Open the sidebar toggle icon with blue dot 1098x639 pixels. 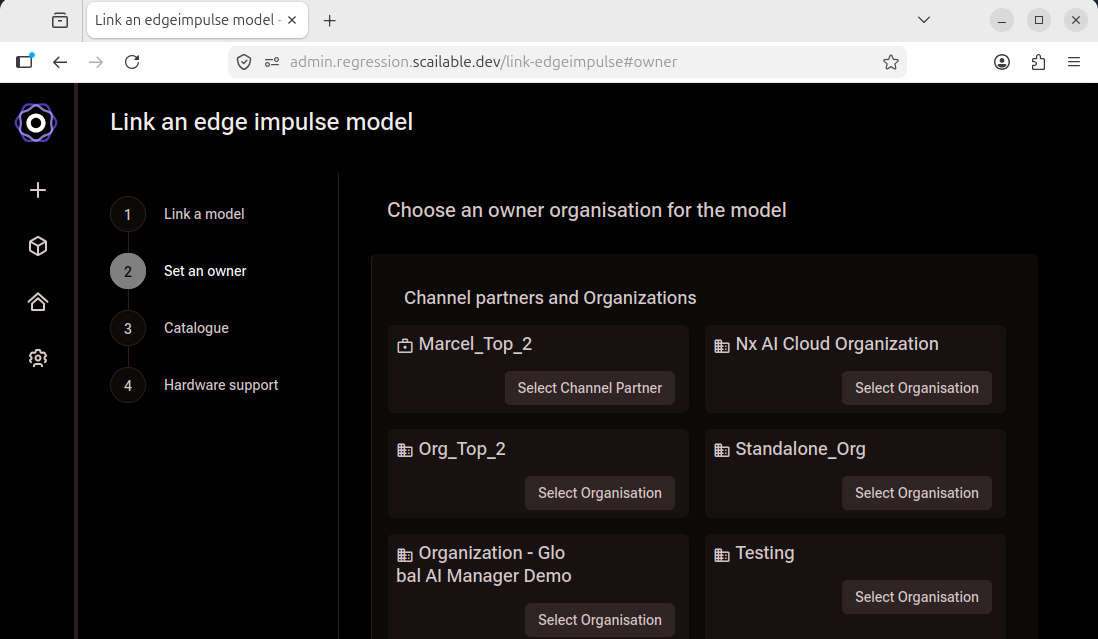(x=25, y=61)
